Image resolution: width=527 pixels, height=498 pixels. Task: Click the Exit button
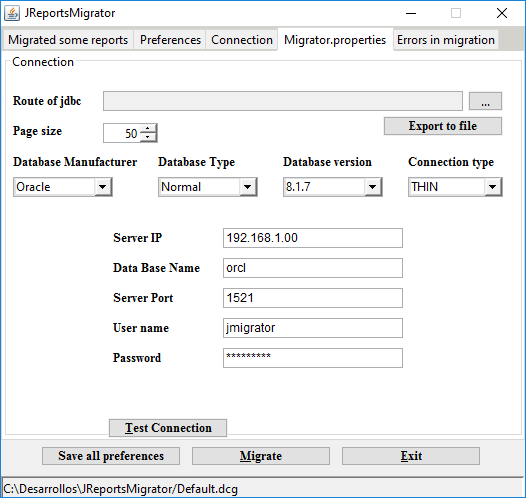tap(411, 456)
